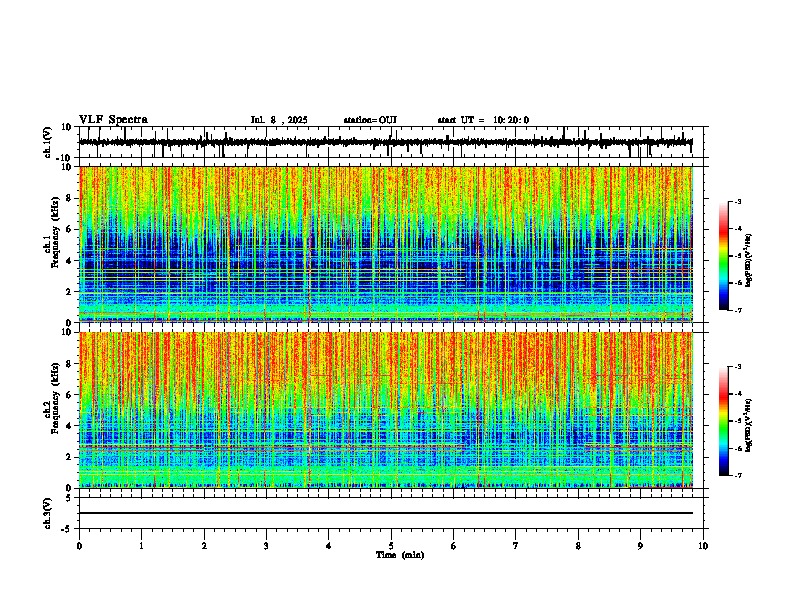The image size is (792, 612).
Task: Click the '8' tick on ch.2 frequency axis
Action: point(70,364)
